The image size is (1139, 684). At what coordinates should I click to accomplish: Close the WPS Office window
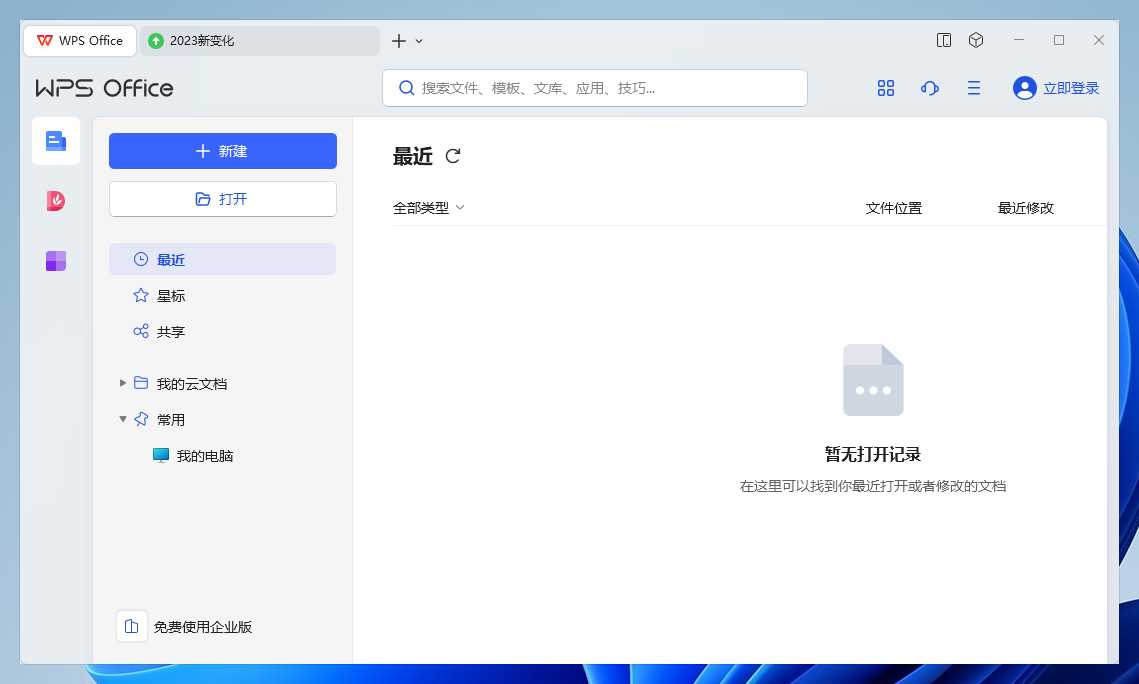point(1099,41)
